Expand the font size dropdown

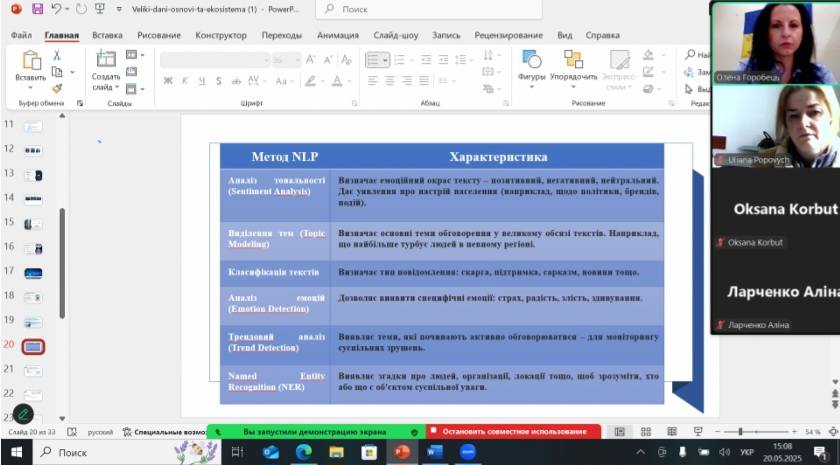point(297,59)
